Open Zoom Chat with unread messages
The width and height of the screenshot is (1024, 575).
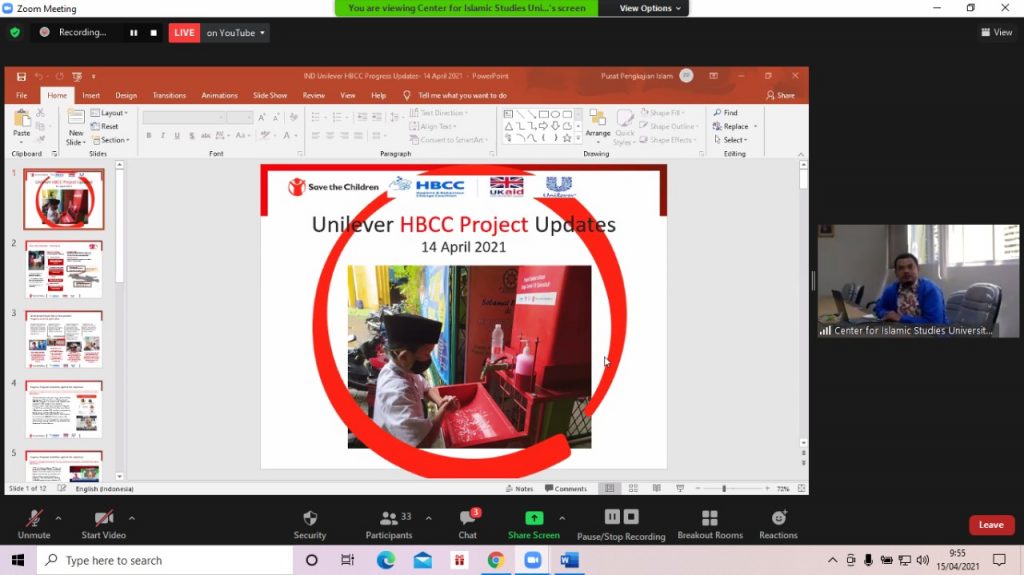point(468,525)
